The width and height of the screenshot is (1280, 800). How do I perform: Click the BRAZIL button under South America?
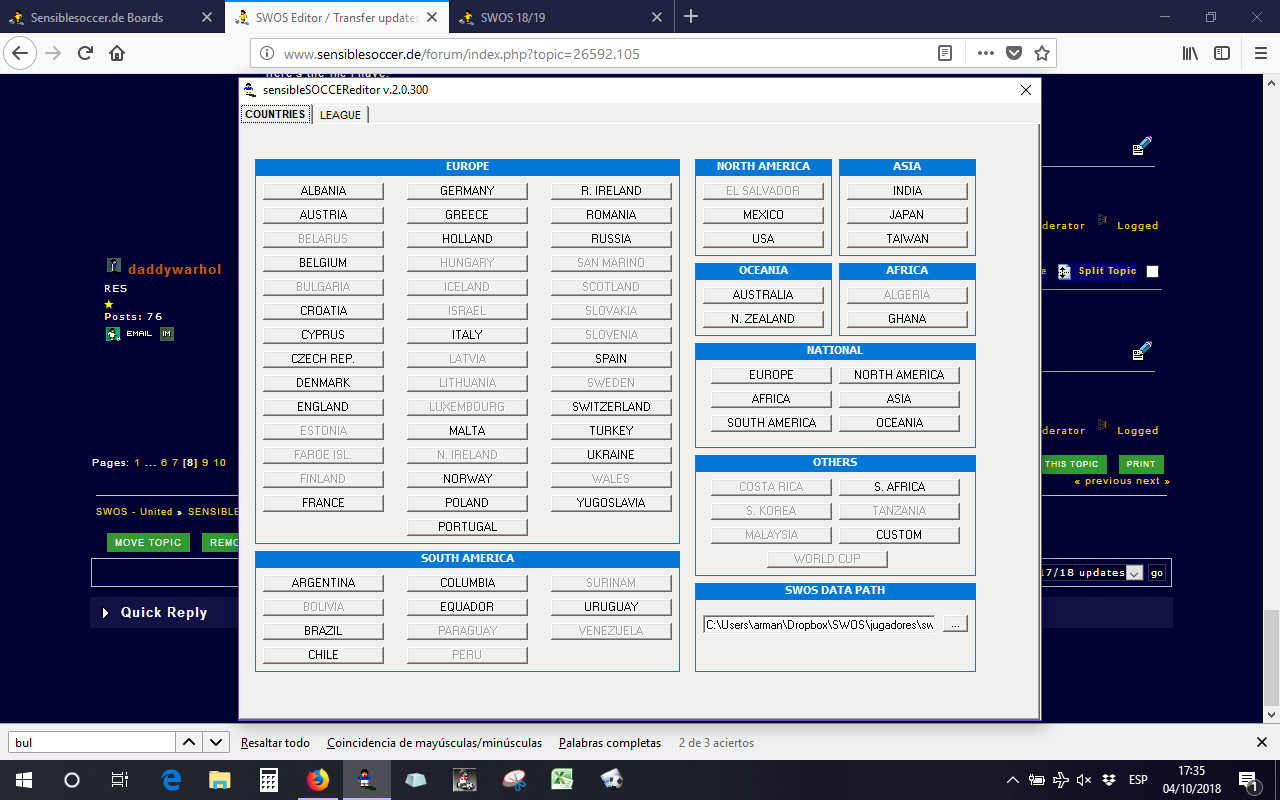(x=323, y=631)
